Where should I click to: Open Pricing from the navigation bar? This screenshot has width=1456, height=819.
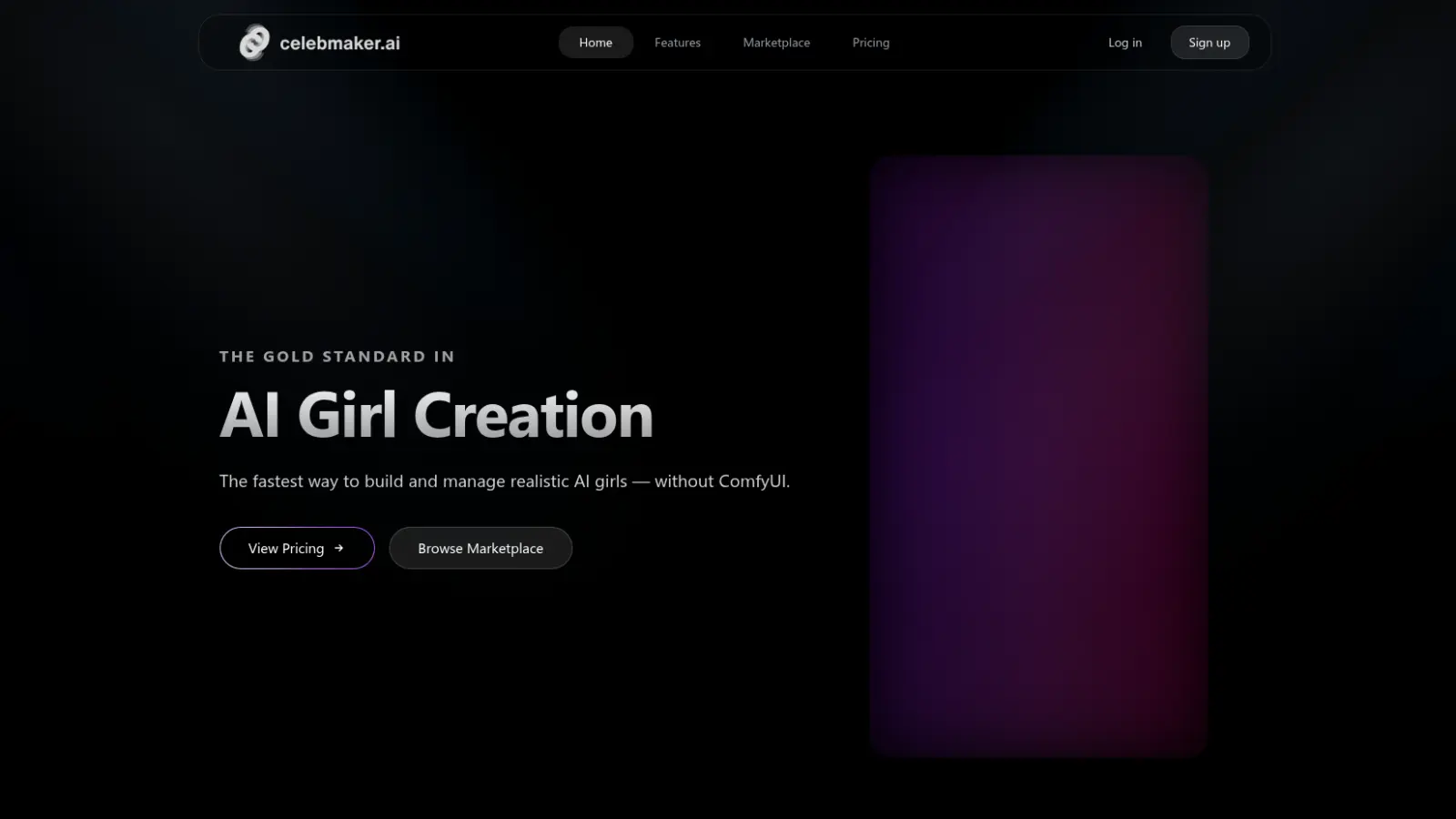point(870,42)
